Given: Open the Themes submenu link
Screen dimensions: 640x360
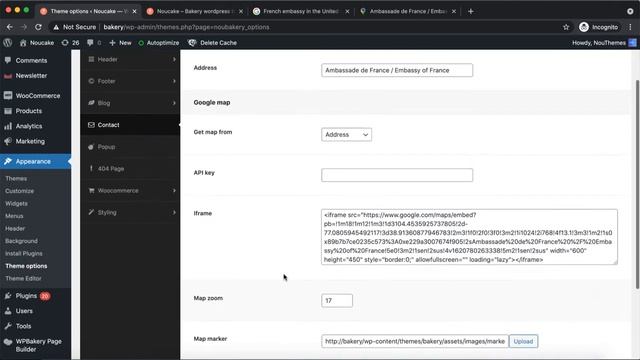Looking at the screenshot, I should point(16,178).
